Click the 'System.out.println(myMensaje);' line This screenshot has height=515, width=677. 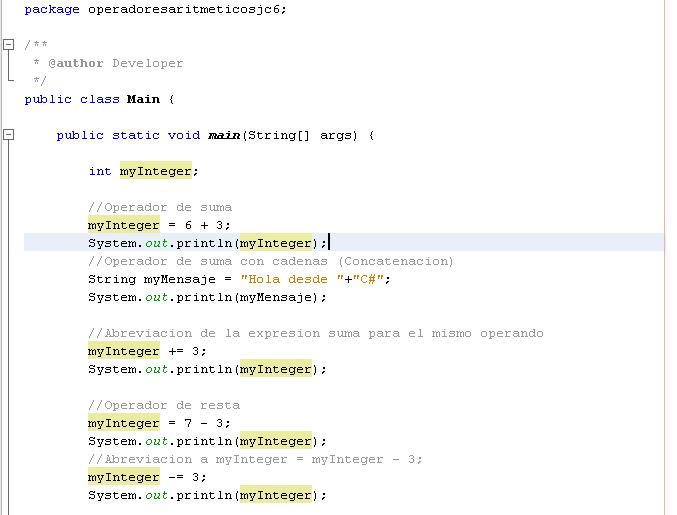coord(207,297)
